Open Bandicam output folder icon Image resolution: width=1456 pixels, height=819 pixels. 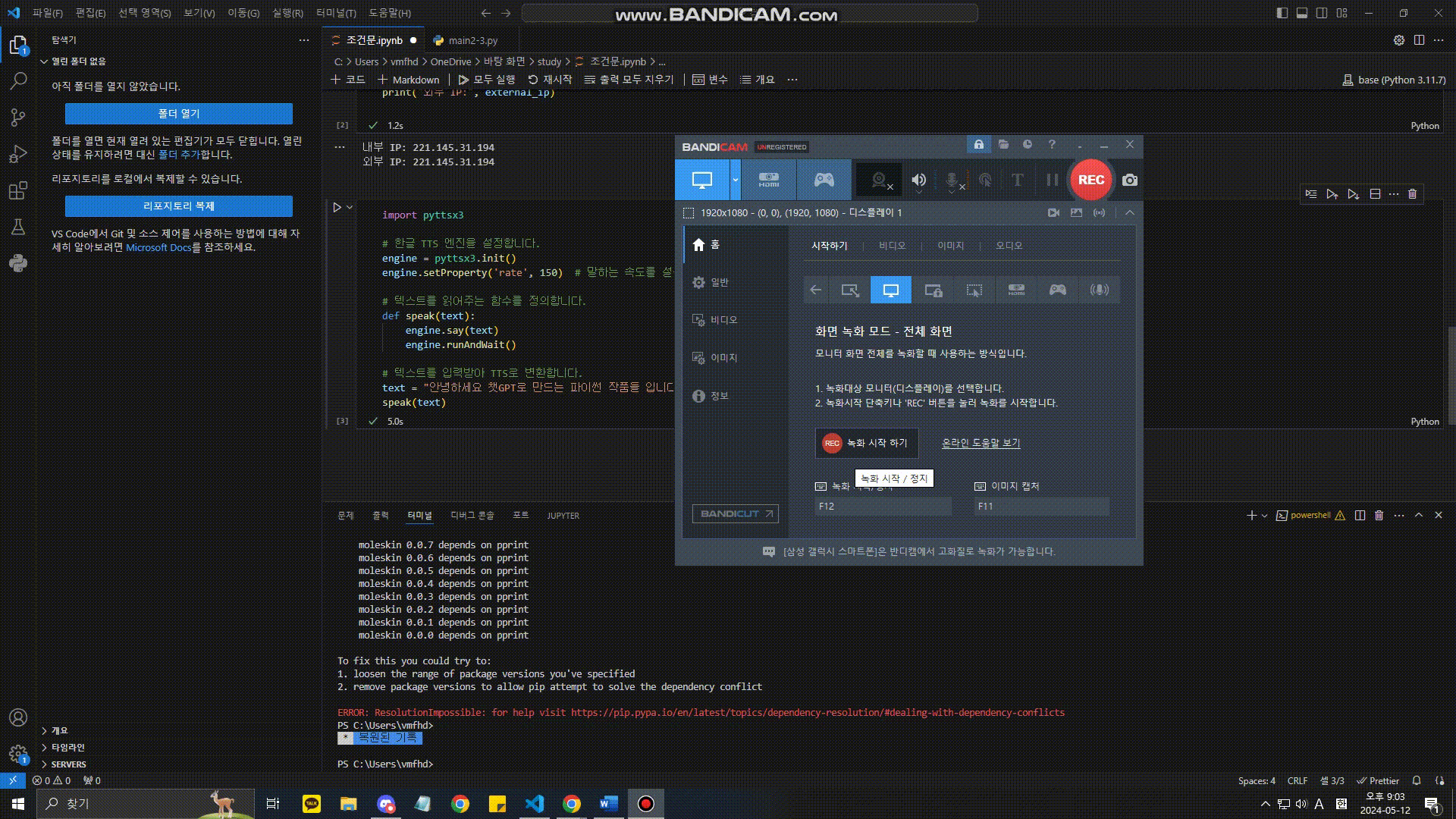1003,144
